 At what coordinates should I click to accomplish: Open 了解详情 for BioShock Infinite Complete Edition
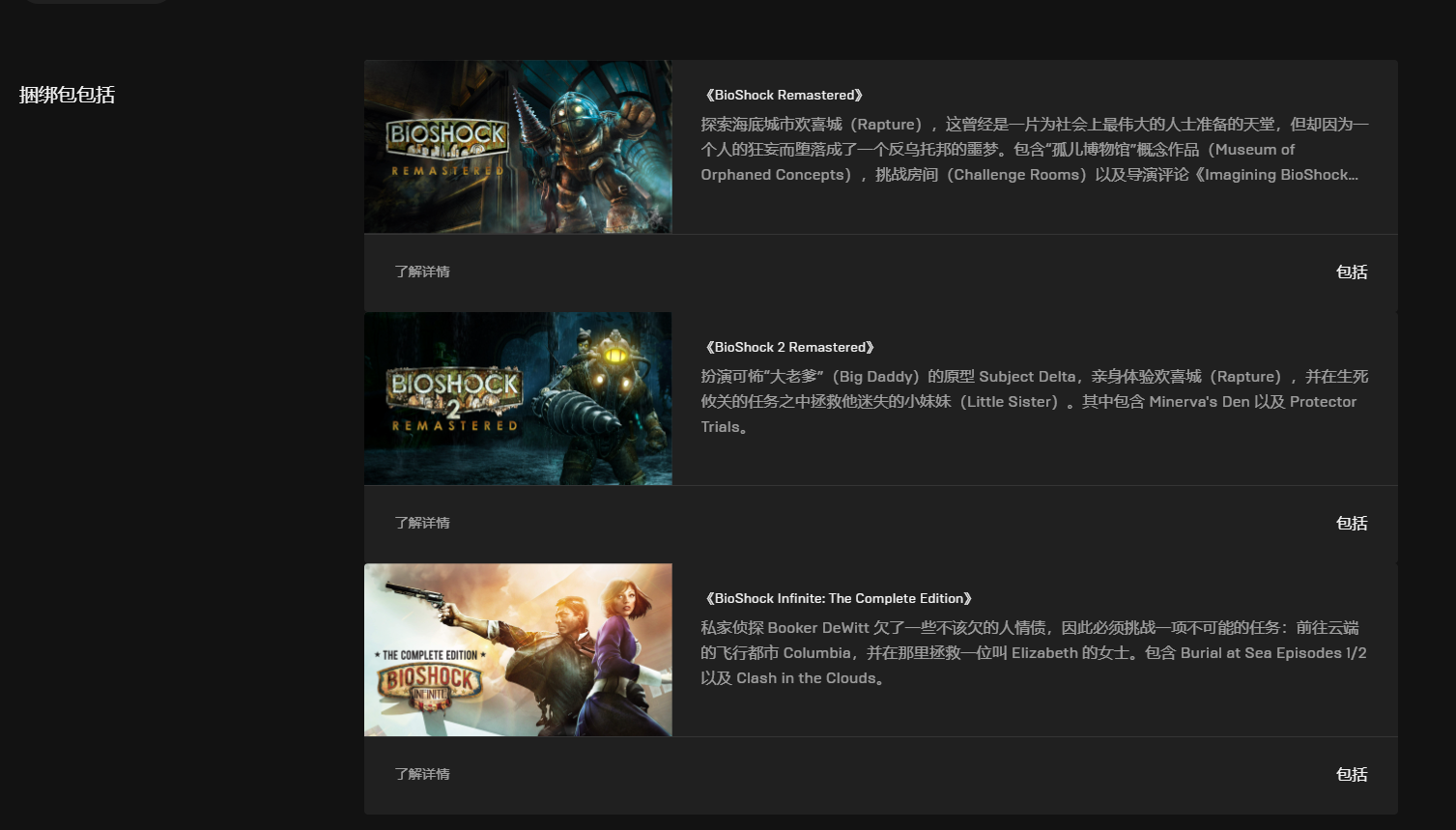[422, 774]
